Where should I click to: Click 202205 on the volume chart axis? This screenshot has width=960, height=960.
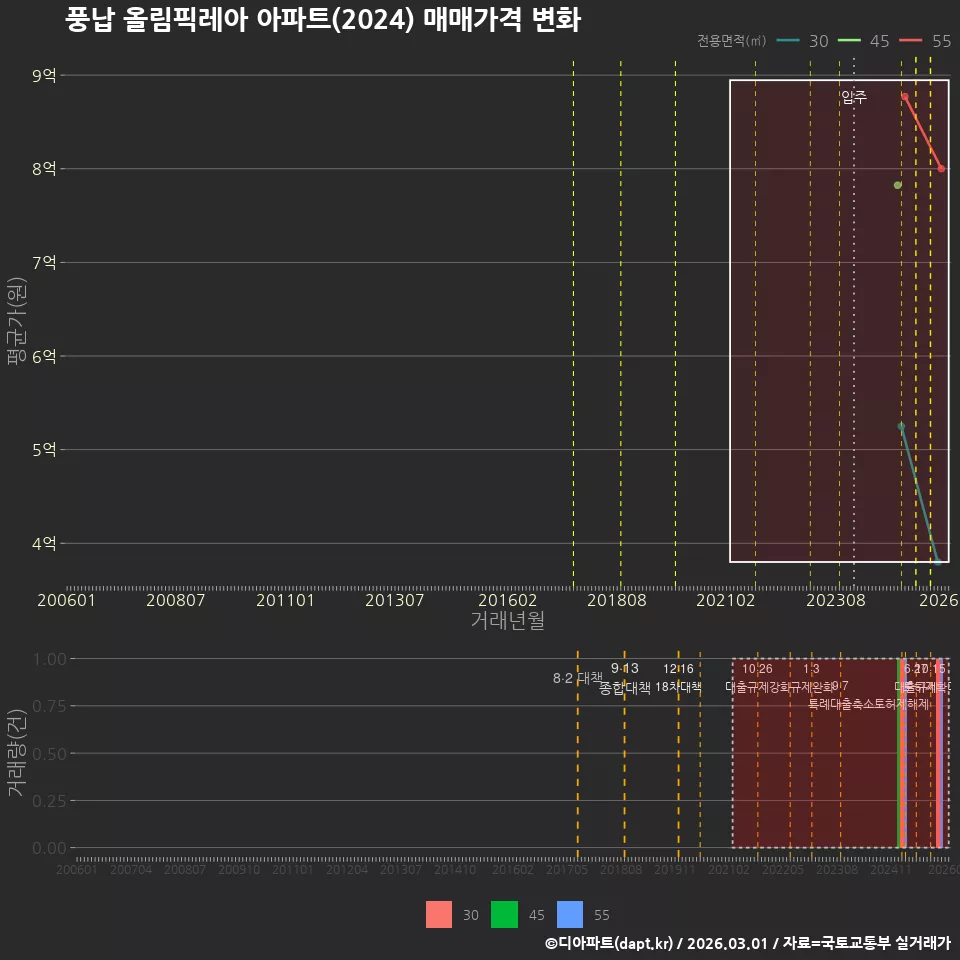pyautogui.click(x=782, y=869)
